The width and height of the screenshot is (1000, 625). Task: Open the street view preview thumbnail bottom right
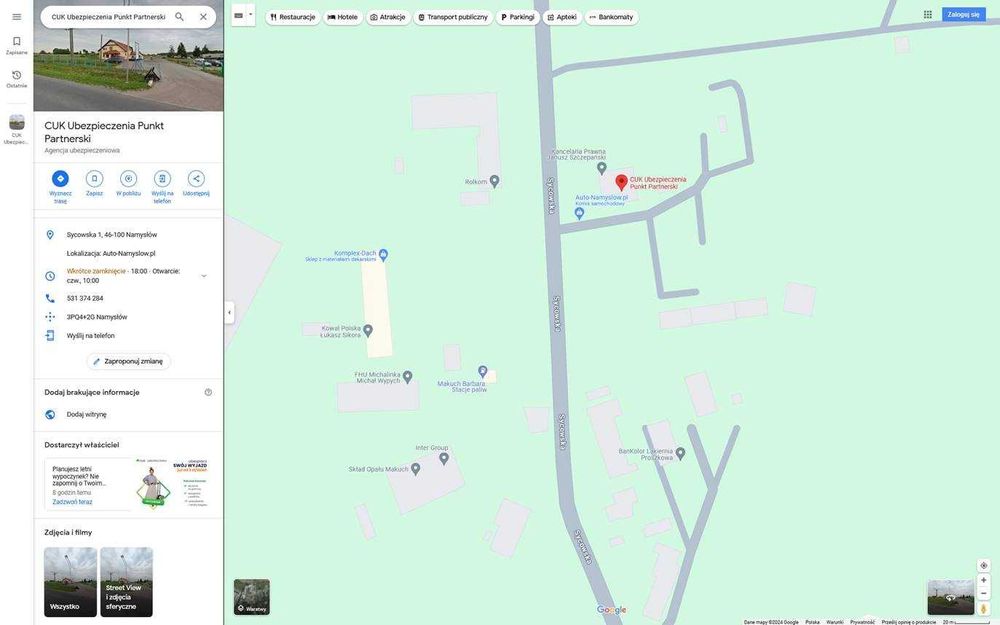950,597
